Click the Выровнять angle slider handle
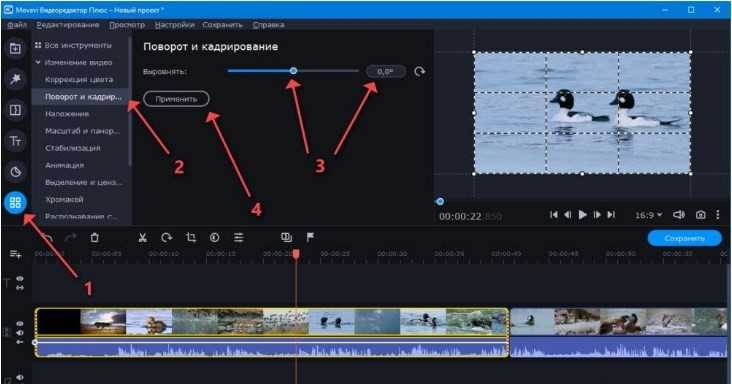Screen dimensions: 732x384 [293, 71]
